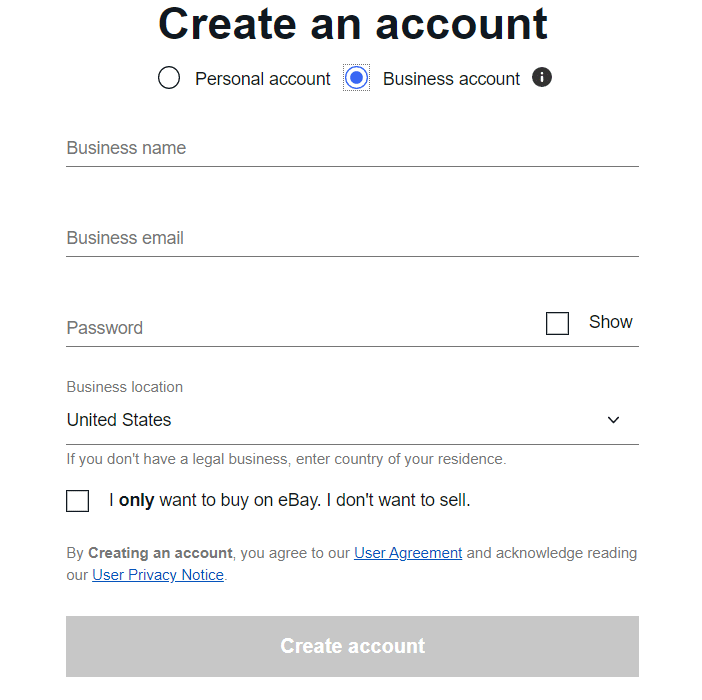Screen dimensions: 702x700
Task: Click the buy-only eBay checkbox label text
Action: 290,500
